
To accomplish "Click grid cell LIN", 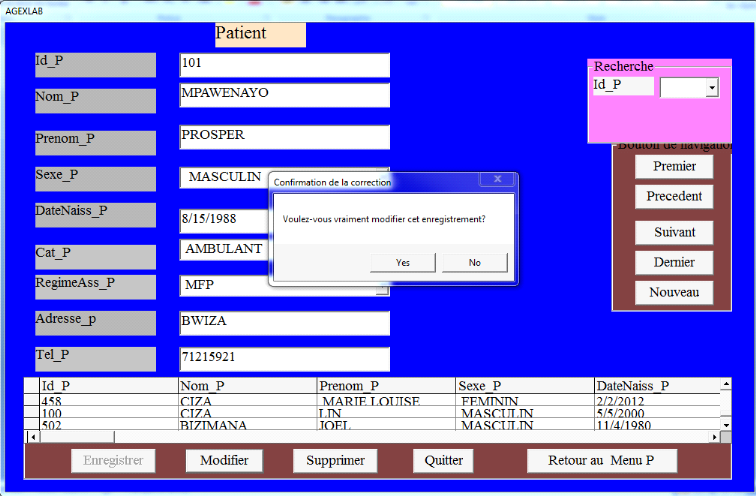I will [x=387, y=413].
